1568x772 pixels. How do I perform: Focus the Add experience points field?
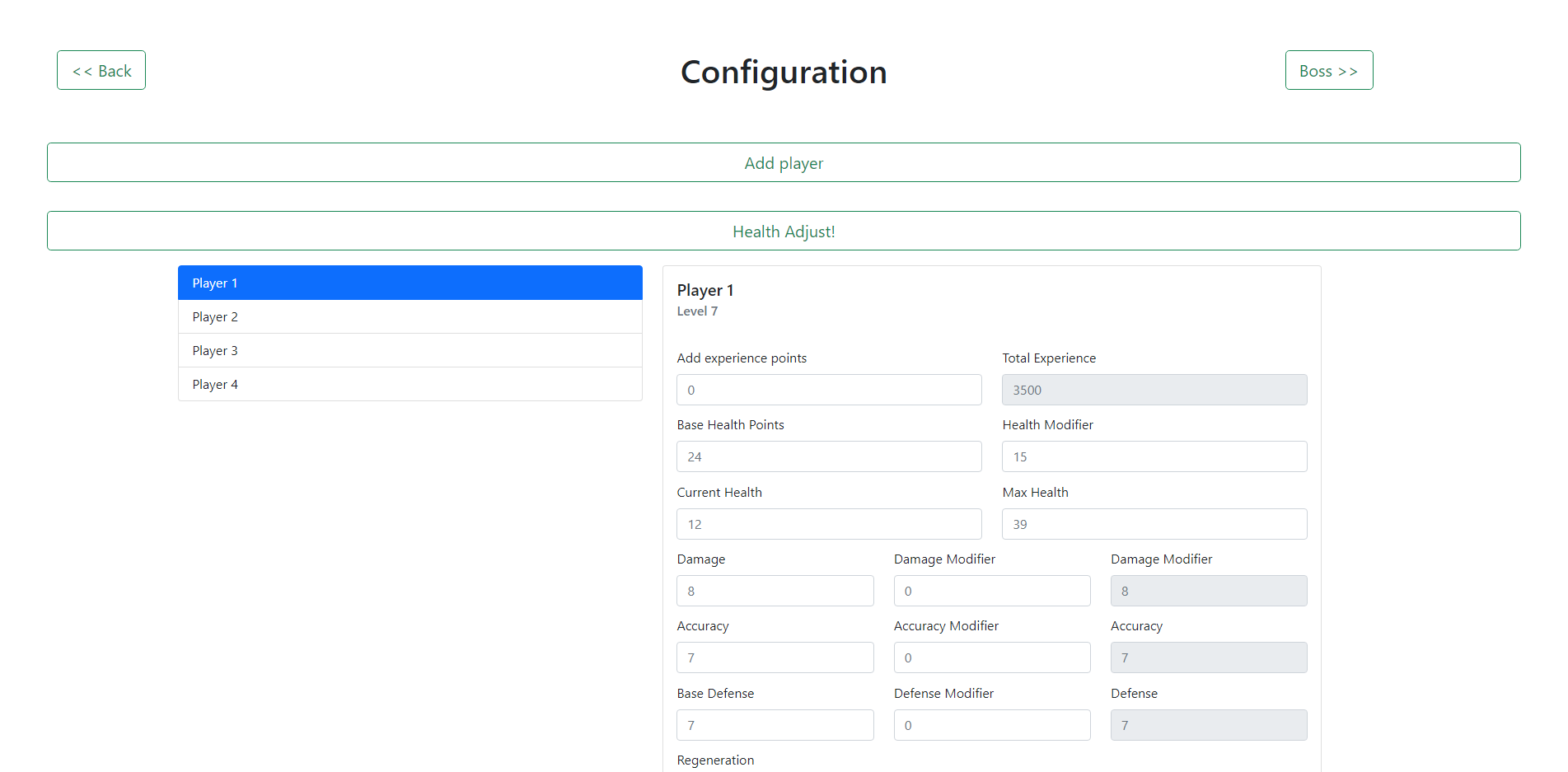point(828,391)
